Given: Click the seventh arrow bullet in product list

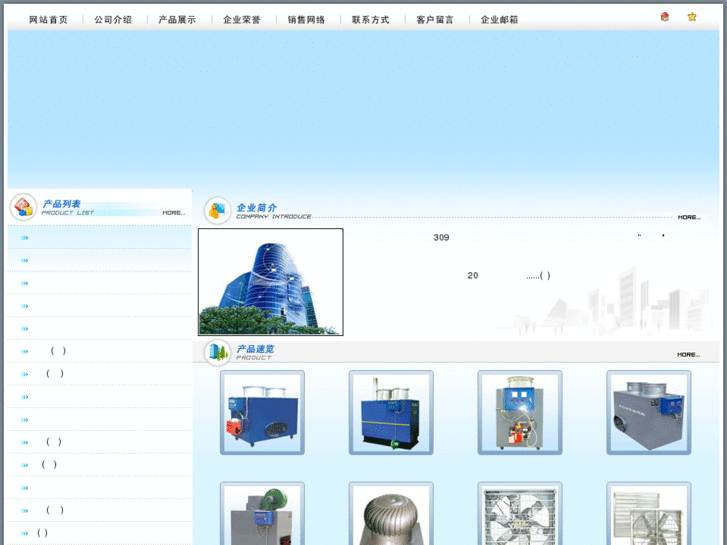Looking at the screenshot, I should pyautogui.click(x=25, y=374).
